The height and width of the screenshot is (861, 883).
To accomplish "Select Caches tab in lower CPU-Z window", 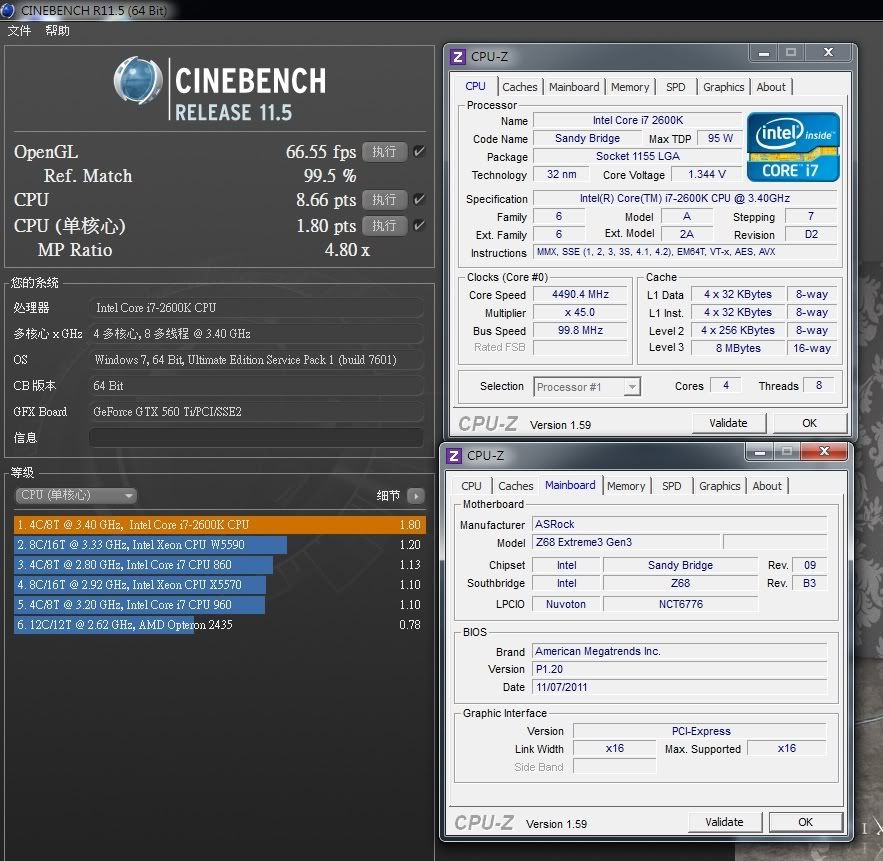I will tap(515, 486).
